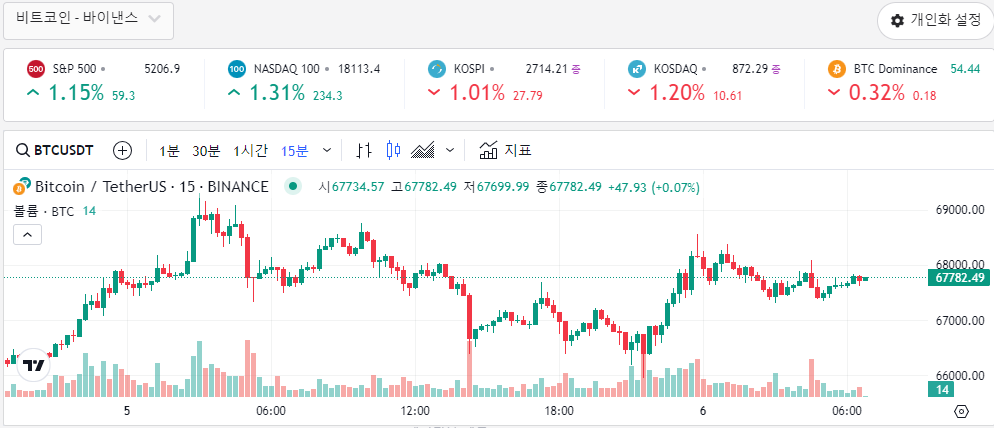Click the Bitcoin symbol icon in legend

coord(19,187)
